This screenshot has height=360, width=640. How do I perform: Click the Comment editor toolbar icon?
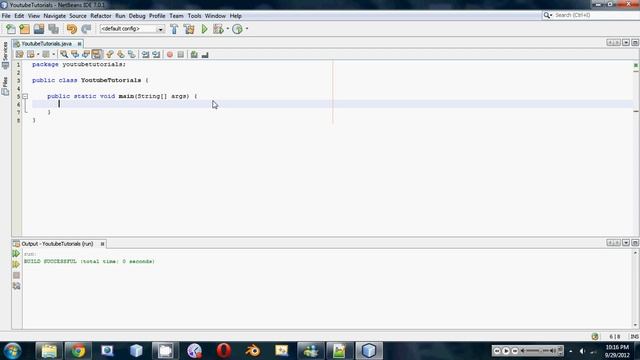194,54
